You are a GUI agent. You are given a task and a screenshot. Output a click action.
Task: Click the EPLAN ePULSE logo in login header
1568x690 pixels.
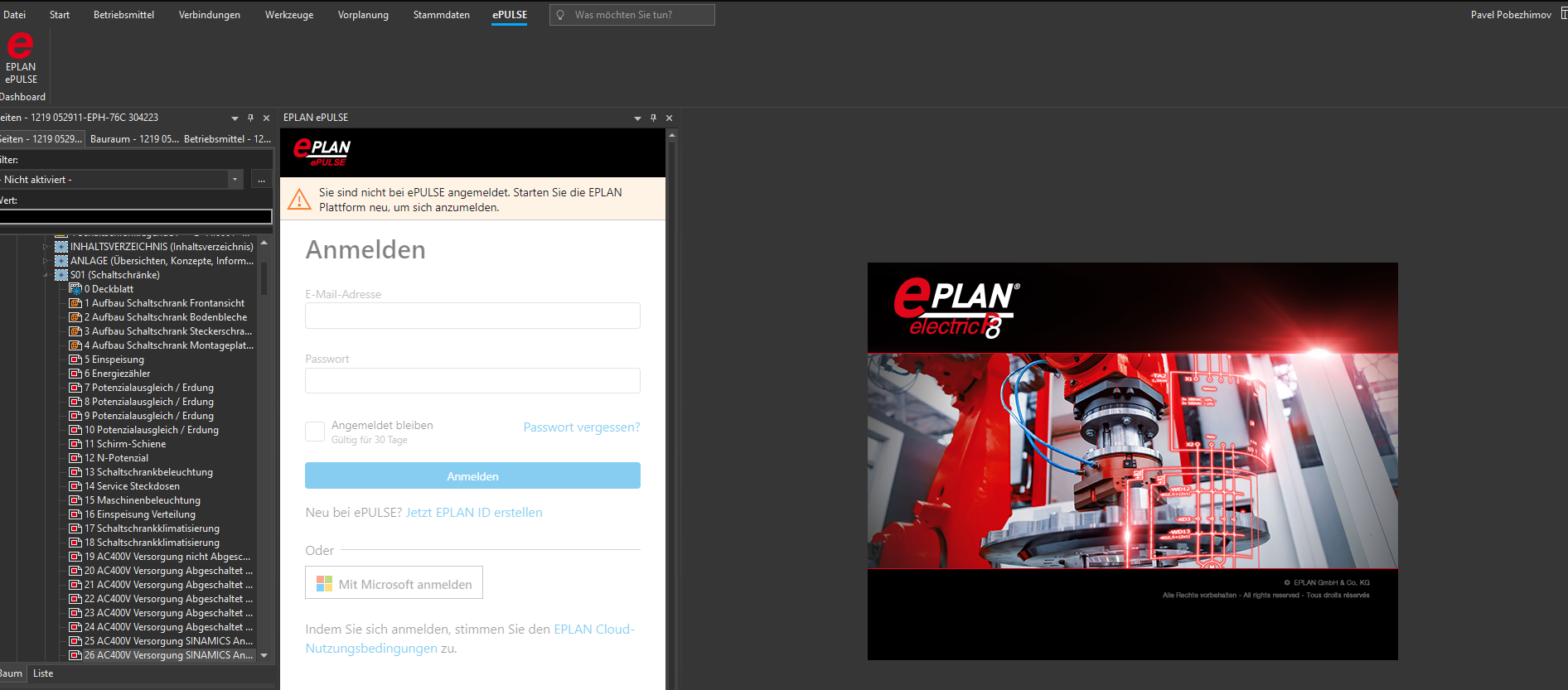pos(322,152)
